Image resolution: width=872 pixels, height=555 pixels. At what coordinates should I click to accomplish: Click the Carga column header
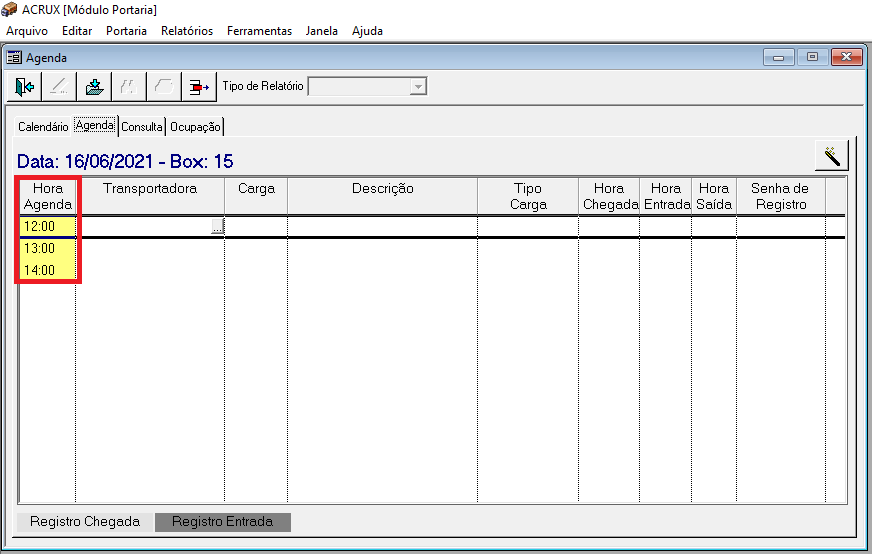coord(256,196)
